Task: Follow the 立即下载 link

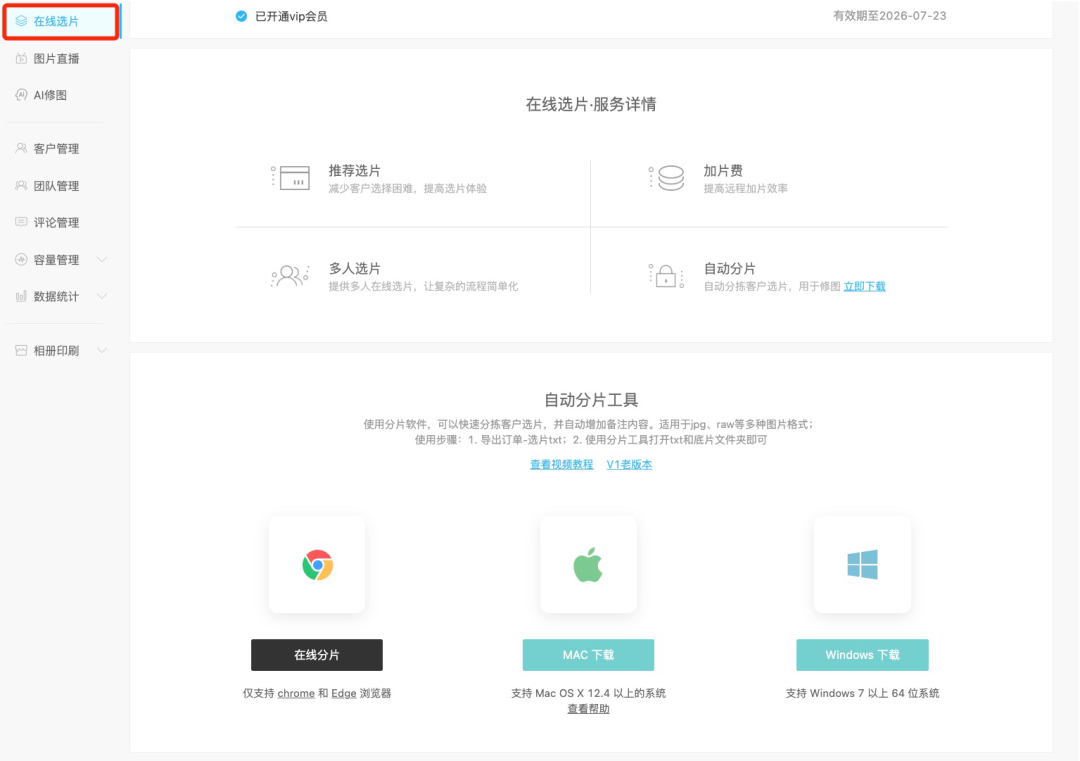Action: pyautogui.click(x=864, y=286)
